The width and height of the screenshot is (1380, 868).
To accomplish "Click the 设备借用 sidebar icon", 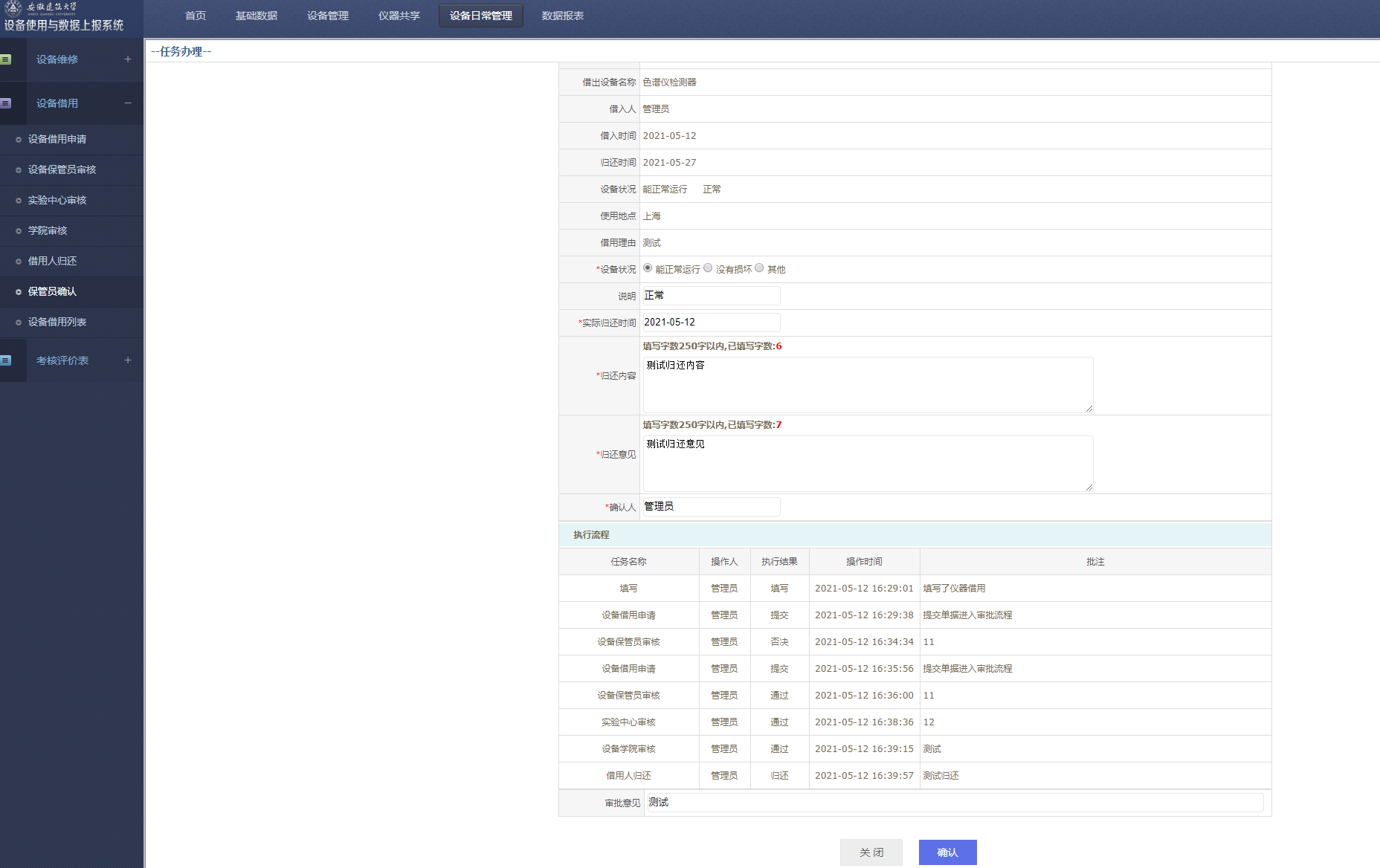I will tap(6, 103).
